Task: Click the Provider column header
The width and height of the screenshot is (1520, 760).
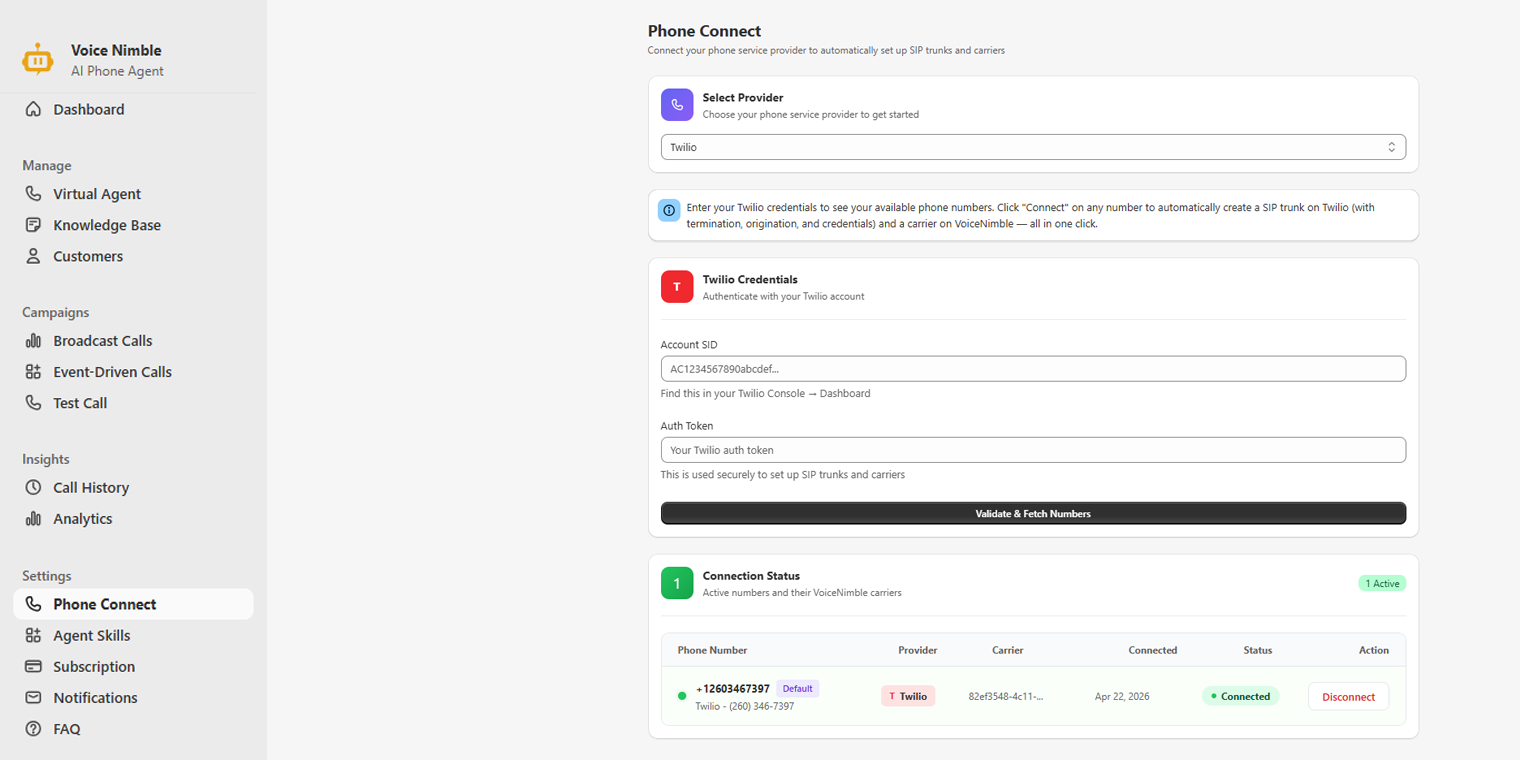Action: pyautogui.click(x=918, y=650)
